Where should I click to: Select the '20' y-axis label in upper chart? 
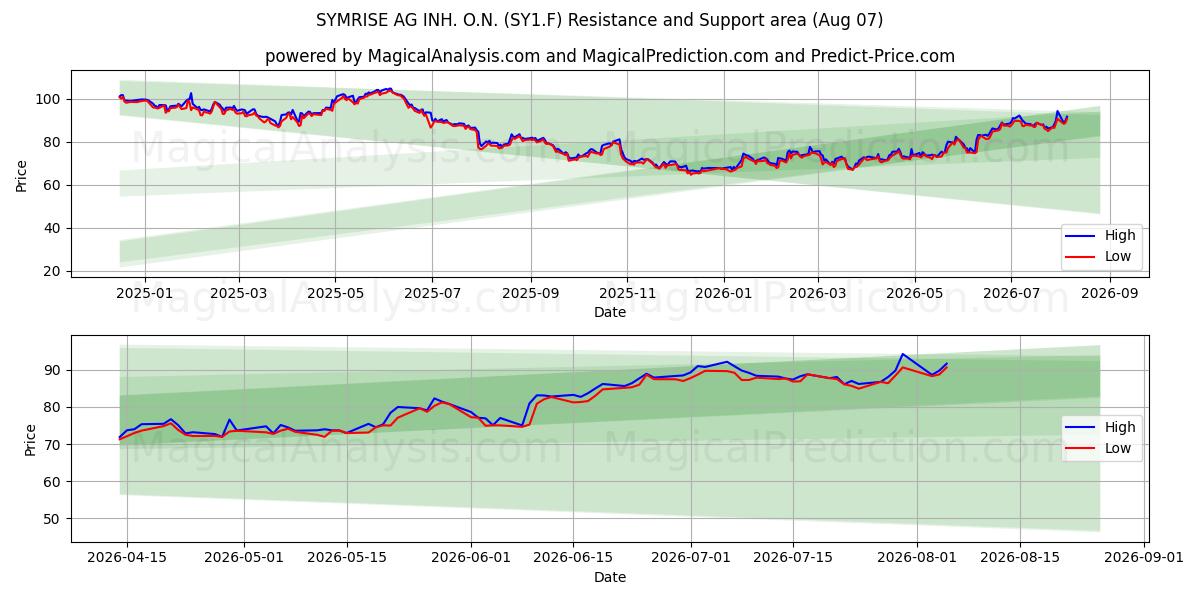click(x=54, y=271)
